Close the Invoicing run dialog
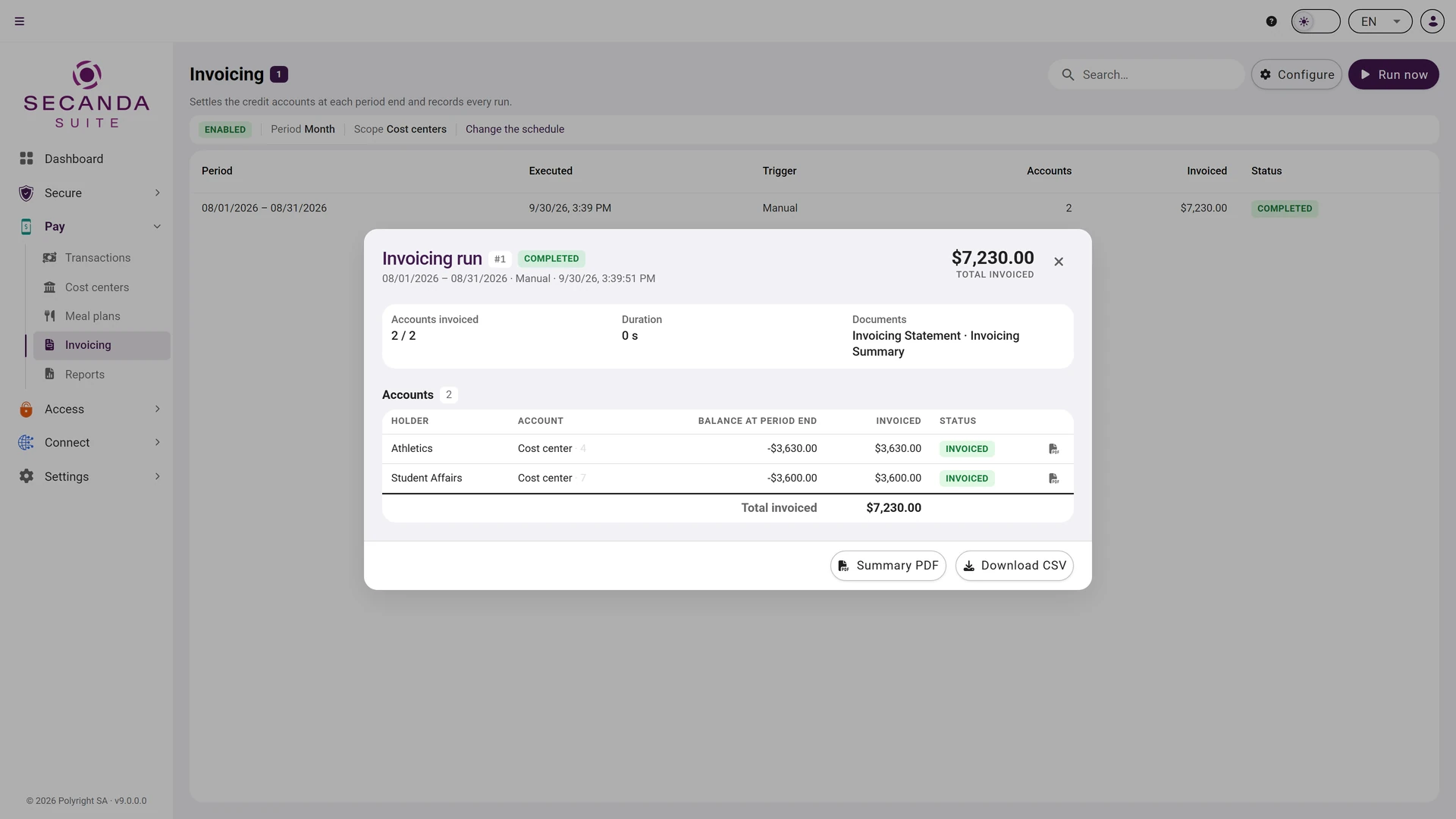 pos(1059,262)
